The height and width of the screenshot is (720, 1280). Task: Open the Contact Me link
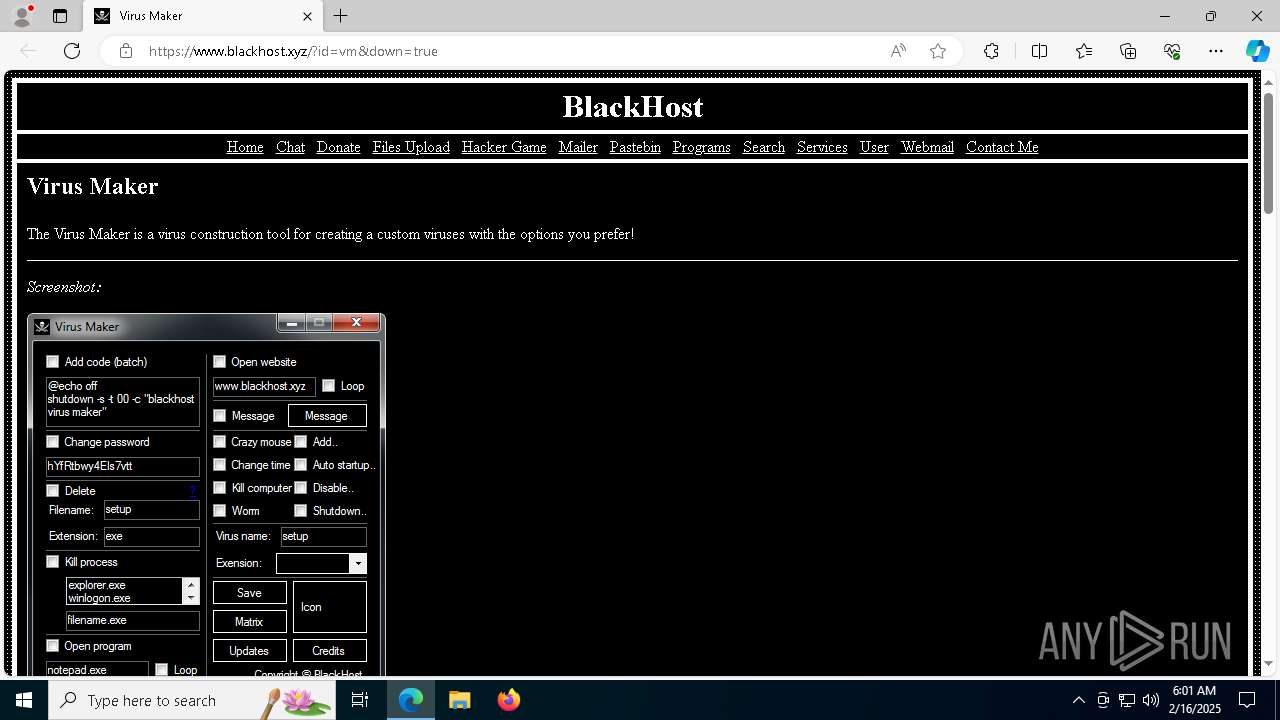1002,147
